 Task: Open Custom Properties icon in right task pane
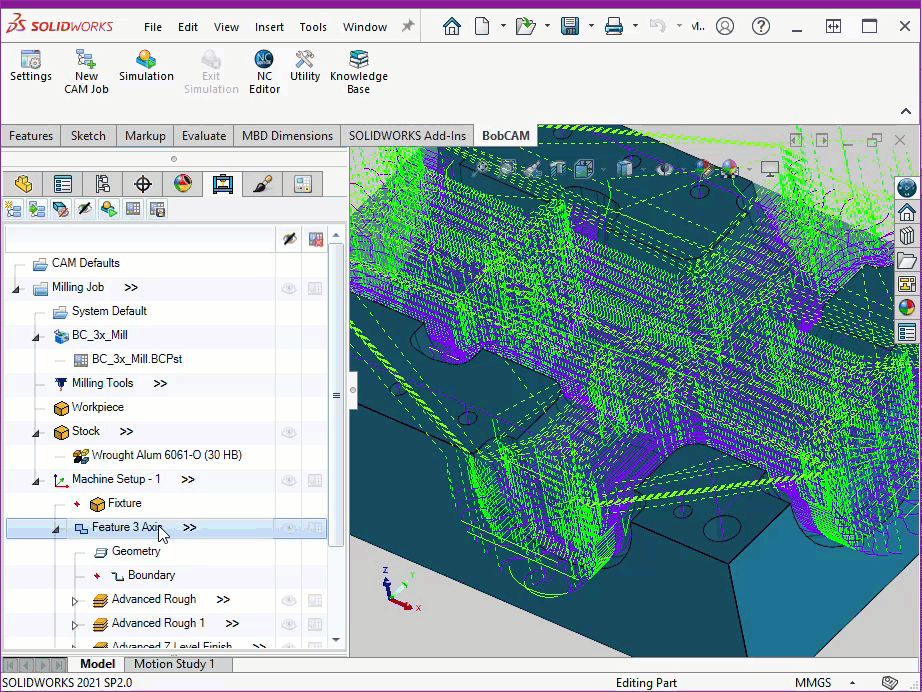907,332
